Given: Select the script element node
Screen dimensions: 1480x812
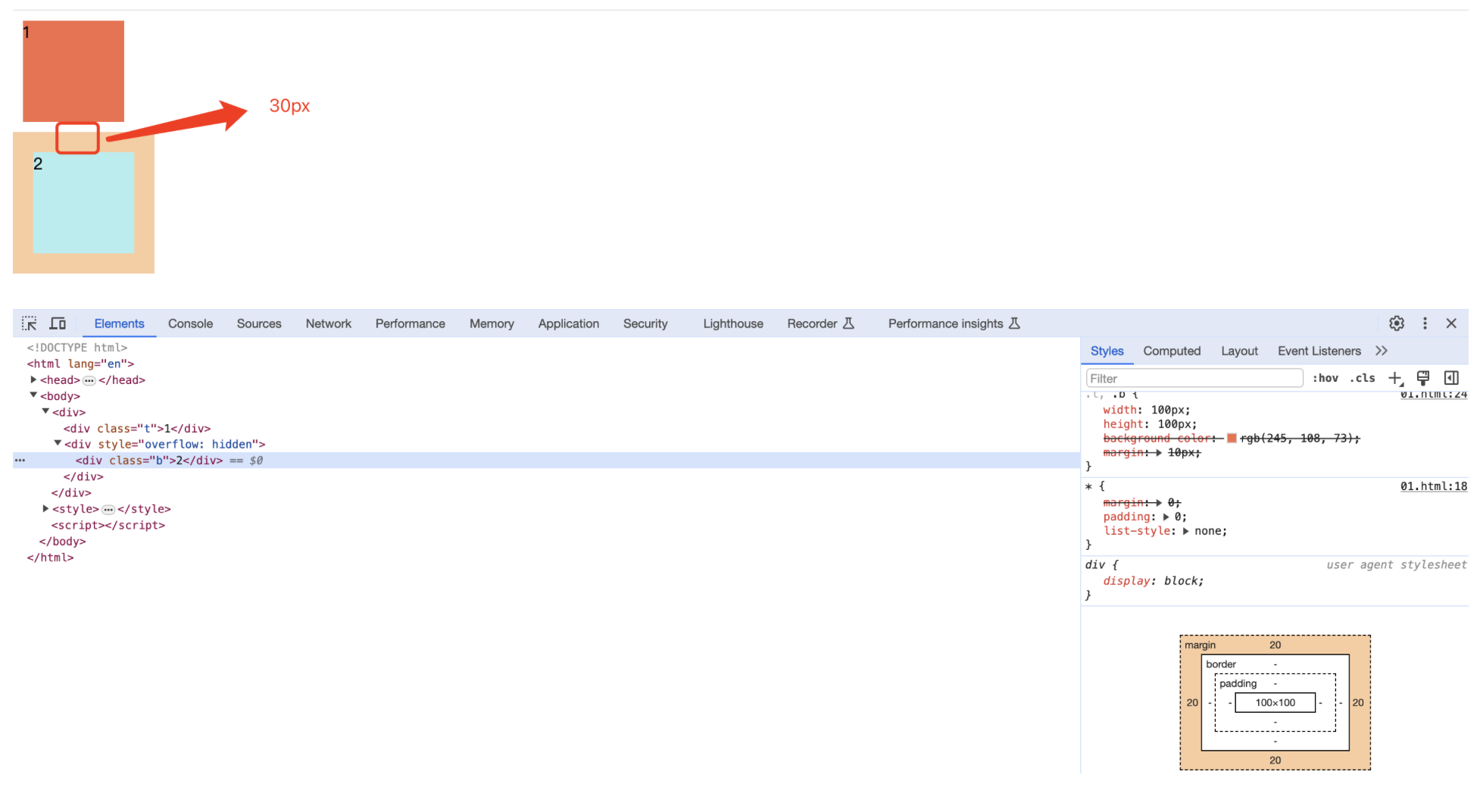Looking at the screenshot, I should click(x=108, y=525).
